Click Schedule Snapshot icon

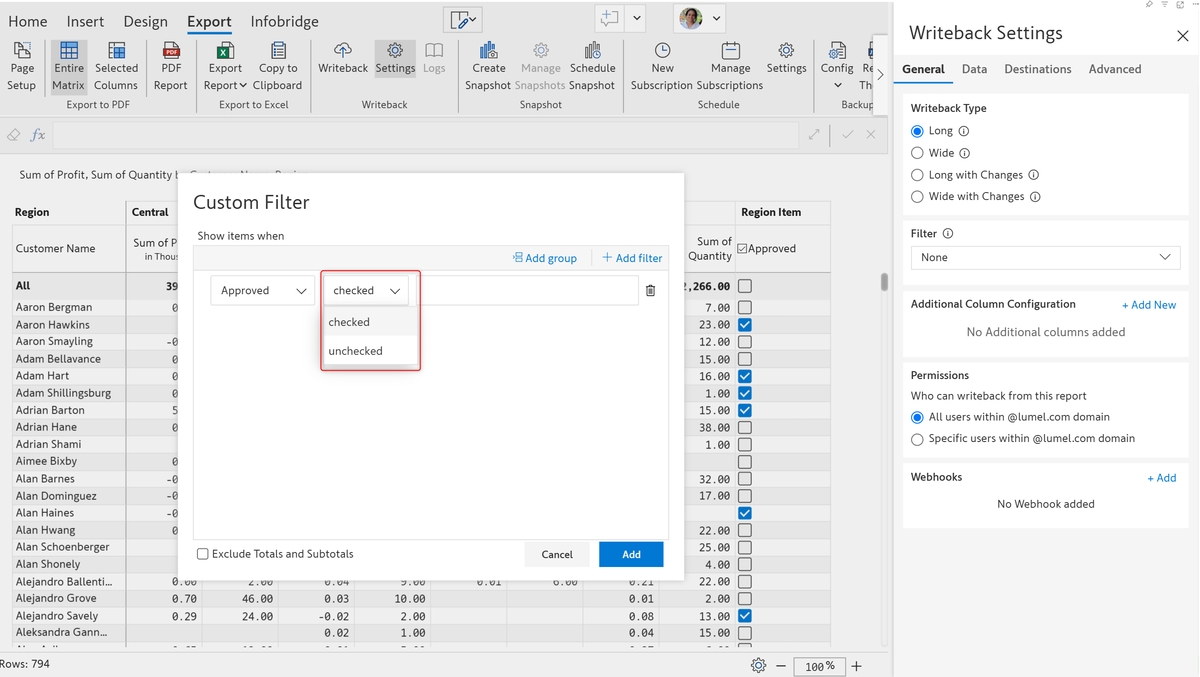coord(592,51)
